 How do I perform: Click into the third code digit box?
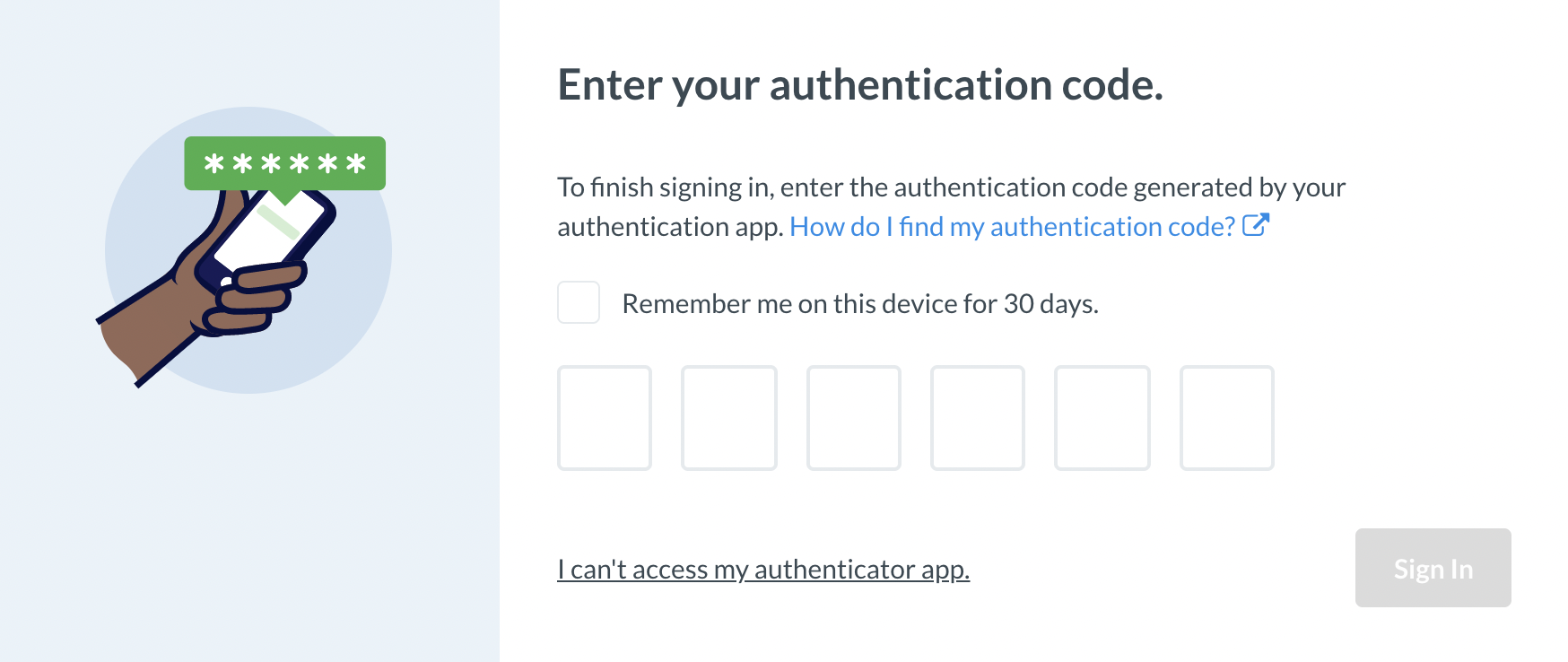pos(854,417)
